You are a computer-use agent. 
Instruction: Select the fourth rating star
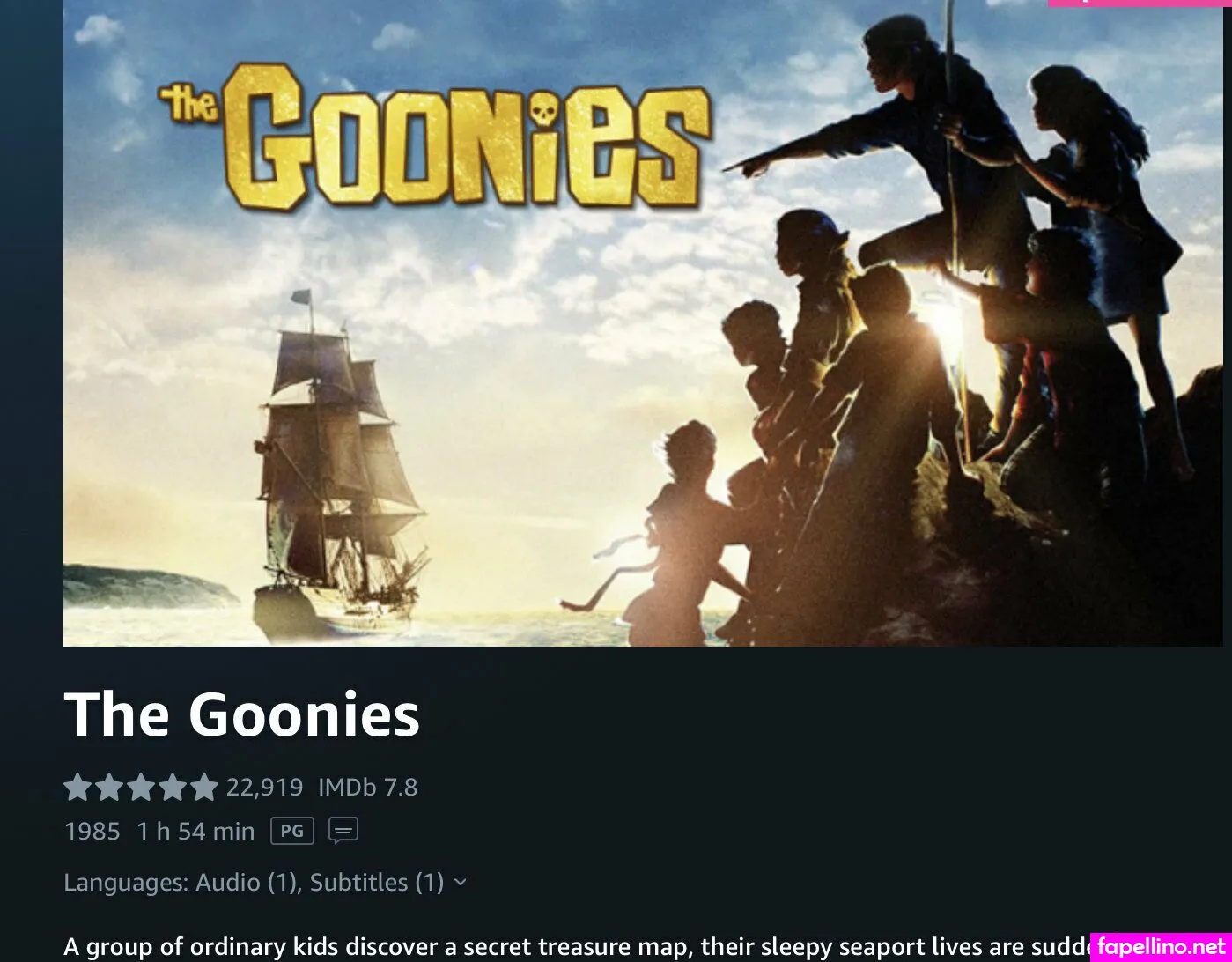pyautogui.click(x=172, y=787)
